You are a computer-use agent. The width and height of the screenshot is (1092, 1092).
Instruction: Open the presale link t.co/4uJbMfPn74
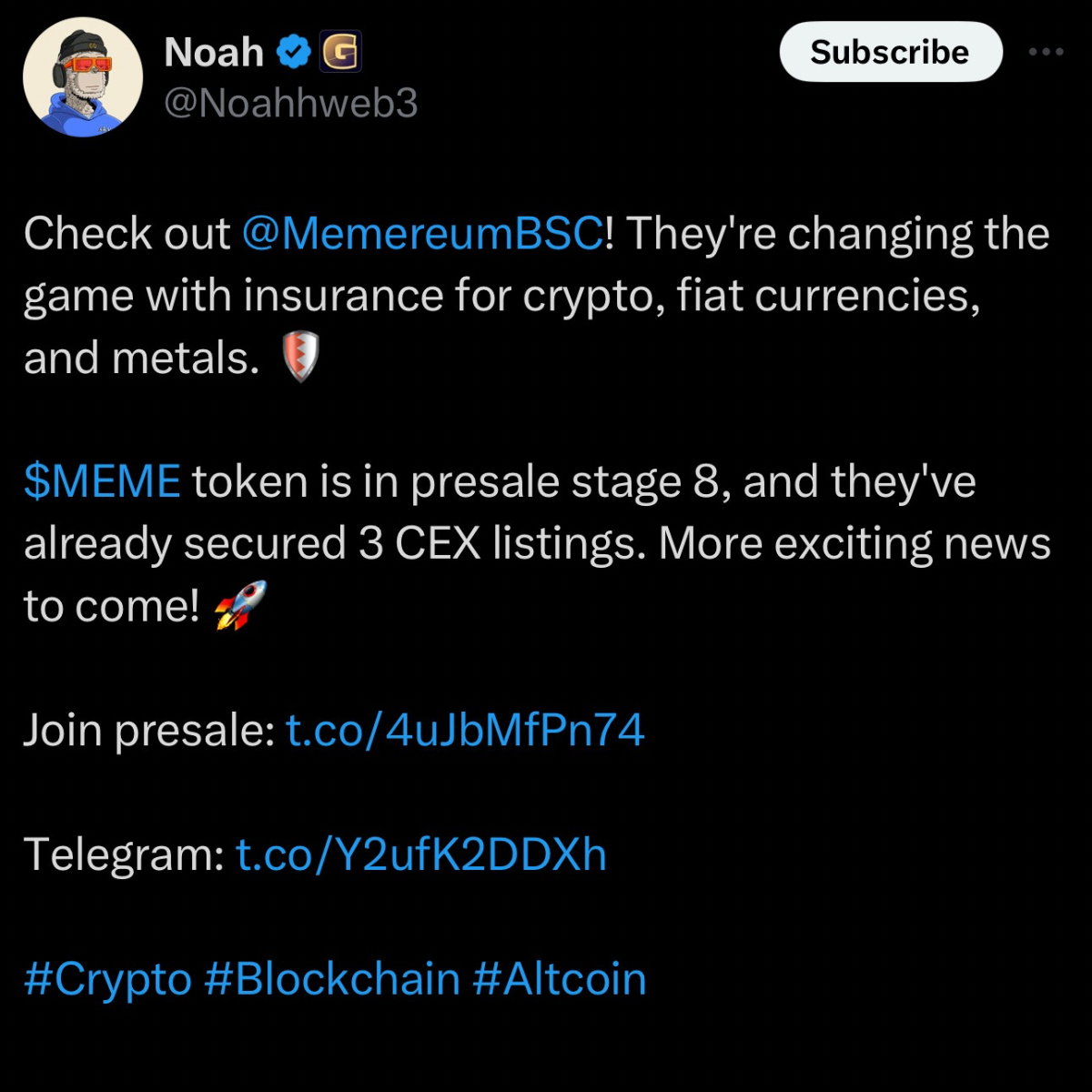click(465, 730)
